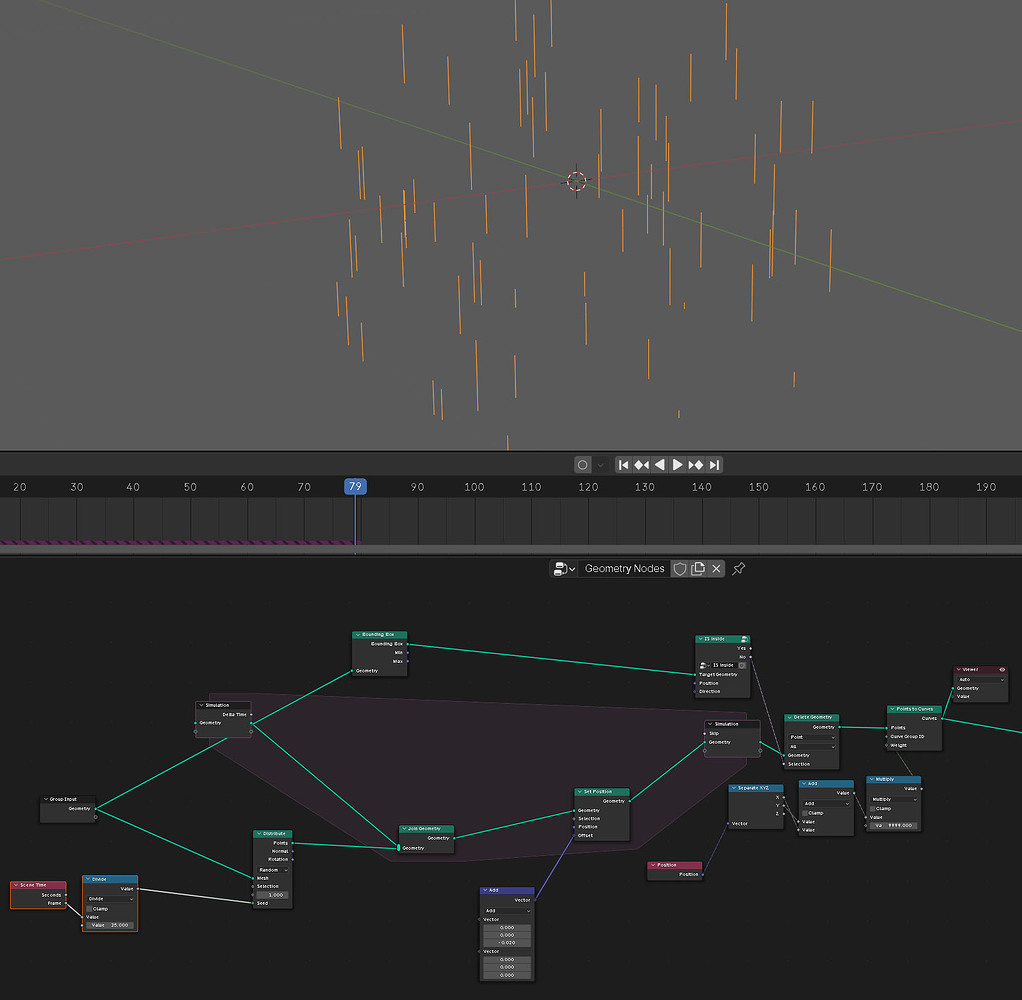Collapse the Scene Time node

click(x=16, y=885)
